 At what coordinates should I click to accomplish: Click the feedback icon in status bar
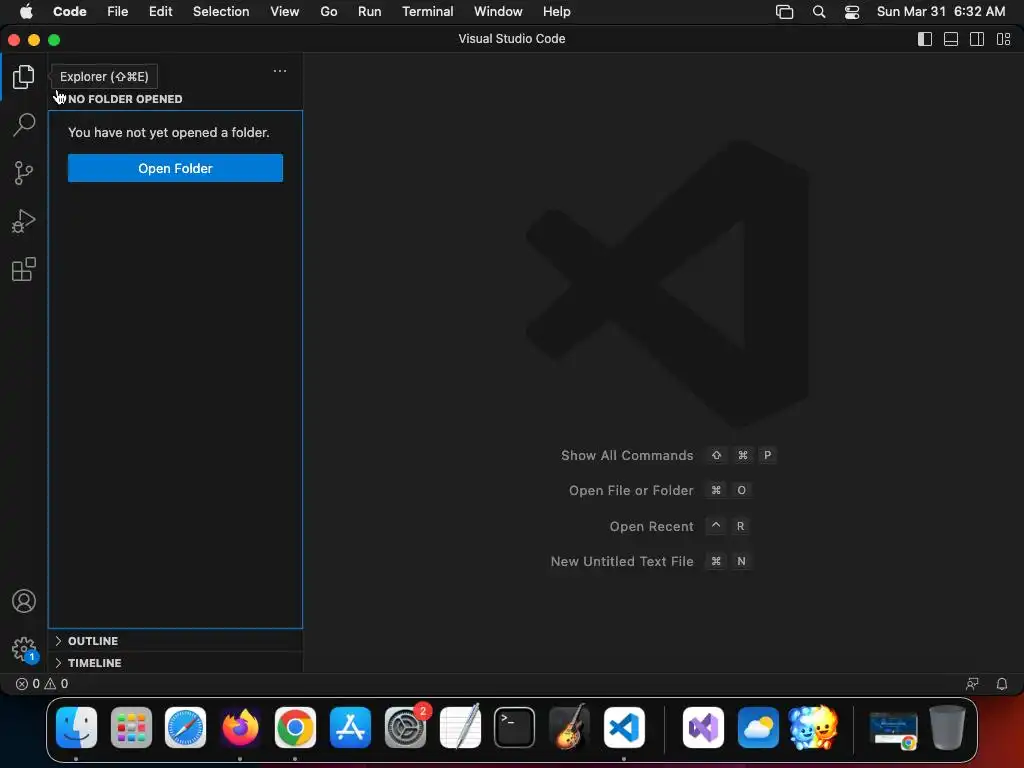click(972, 684)
